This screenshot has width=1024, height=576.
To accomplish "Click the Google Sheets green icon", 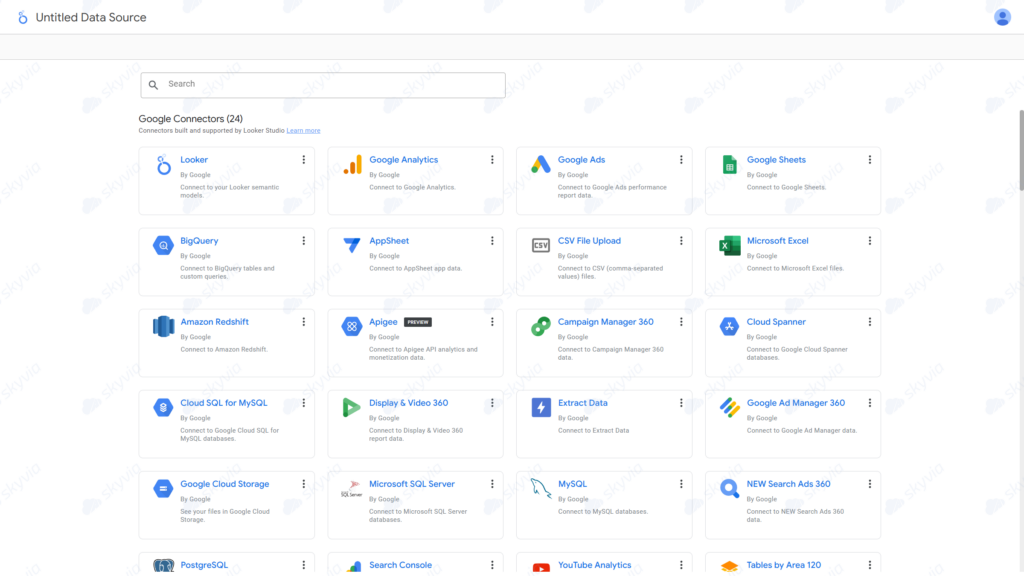I will tap(729, 165).
